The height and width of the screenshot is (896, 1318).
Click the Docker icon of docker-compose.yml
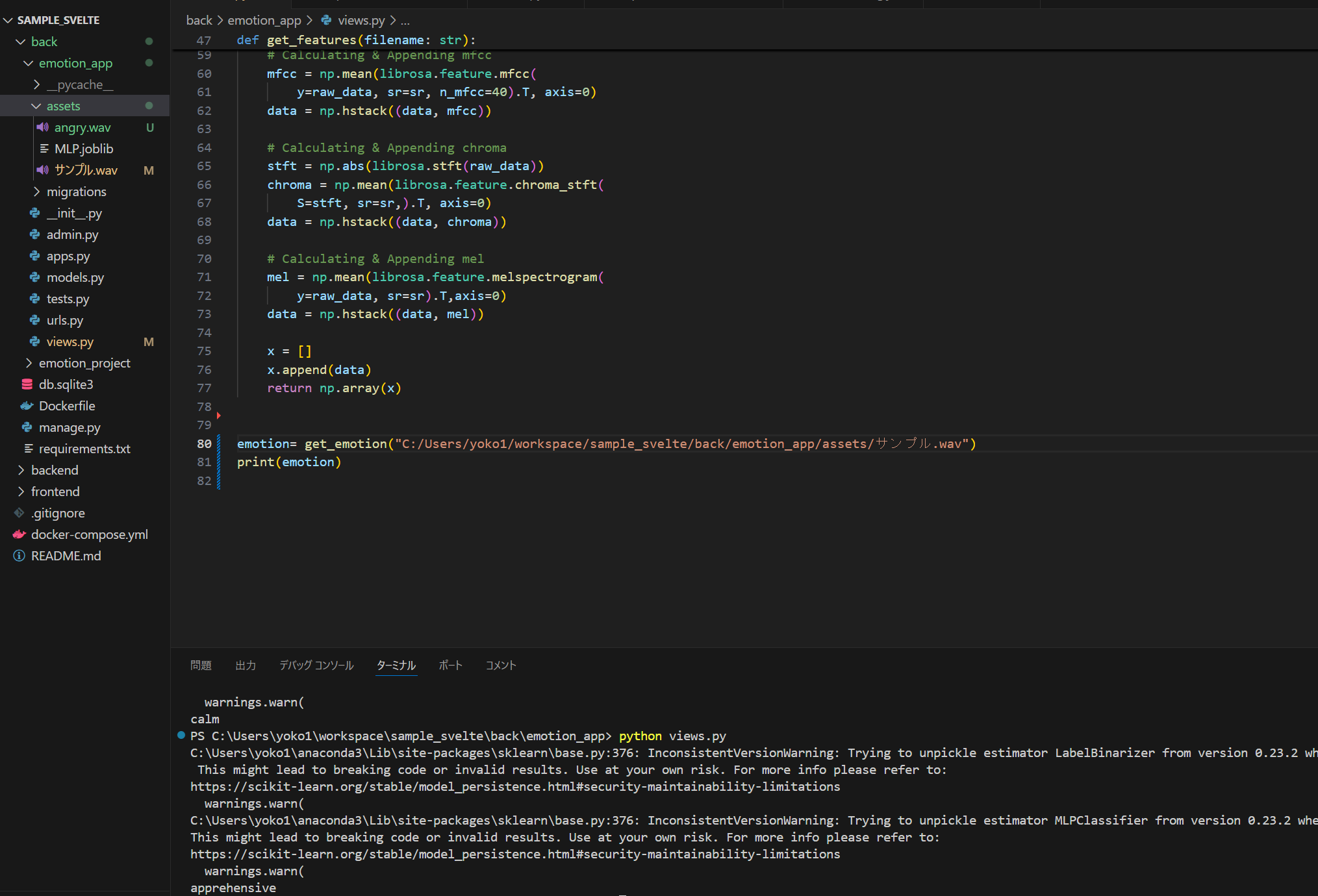(19, 534)
